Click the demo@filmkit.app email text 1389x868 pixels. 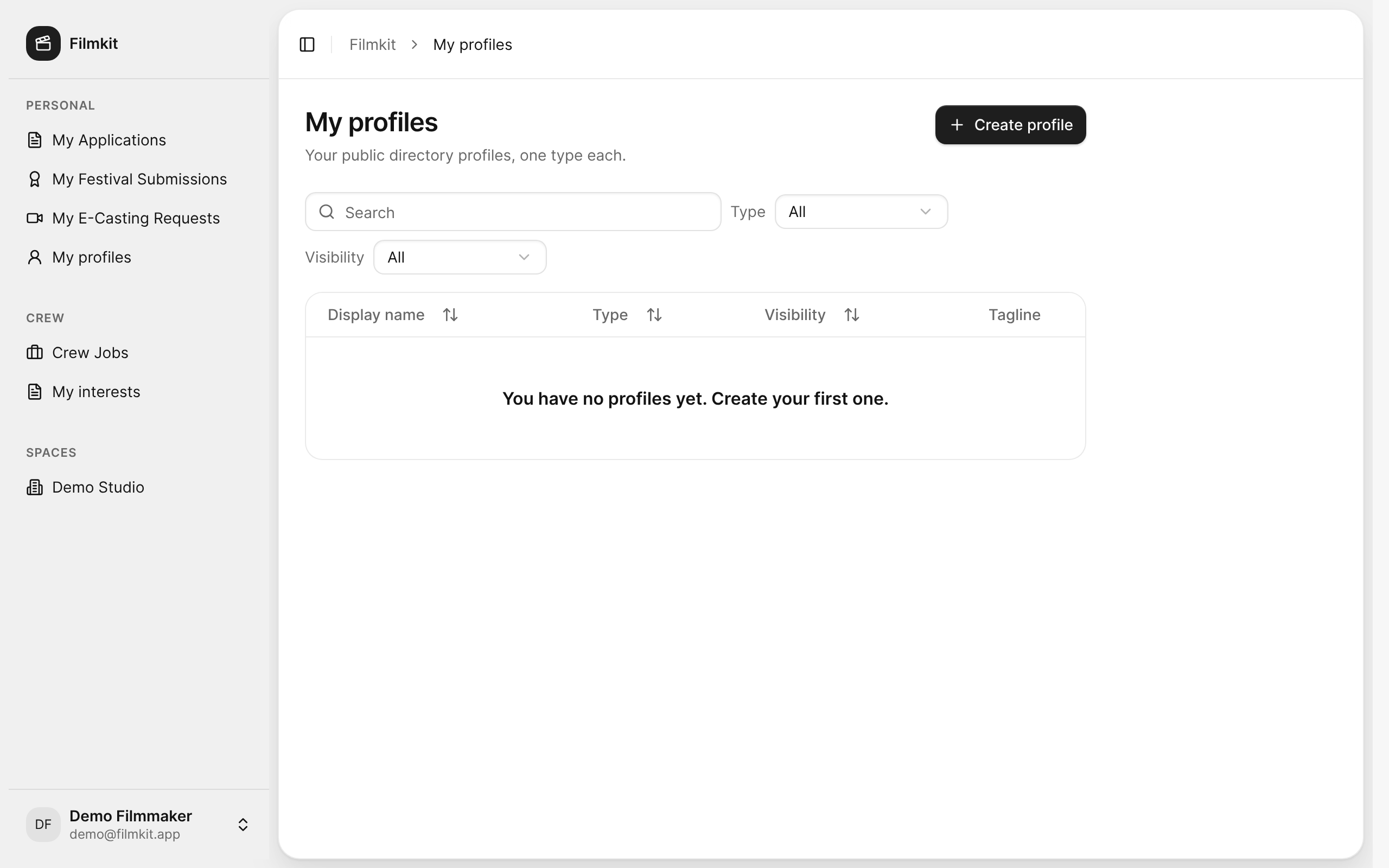coord(125,834)
